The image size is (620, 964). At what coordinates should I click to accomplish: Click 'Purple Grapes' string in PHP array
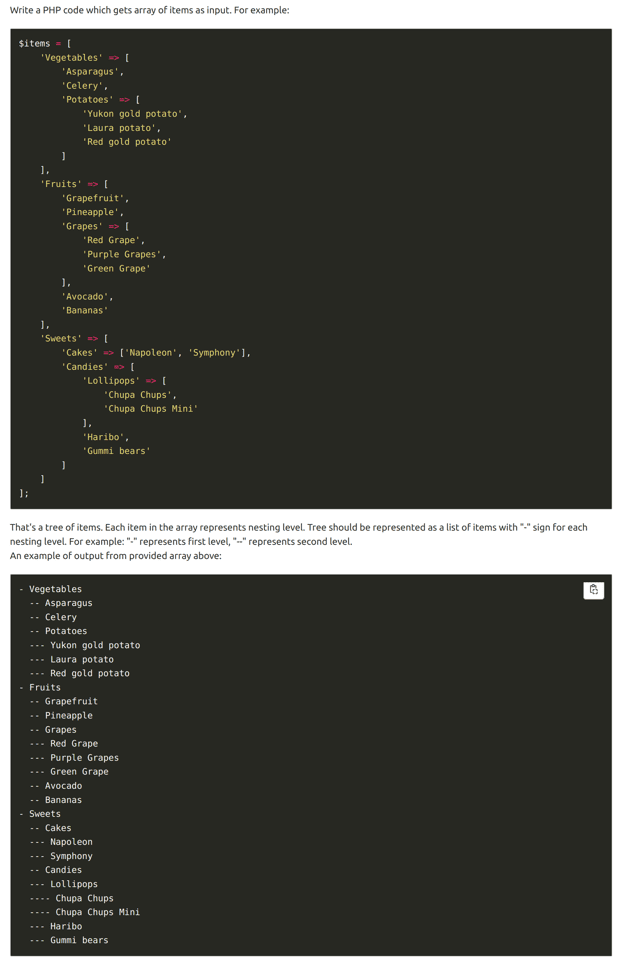click(x=124, y=254)
